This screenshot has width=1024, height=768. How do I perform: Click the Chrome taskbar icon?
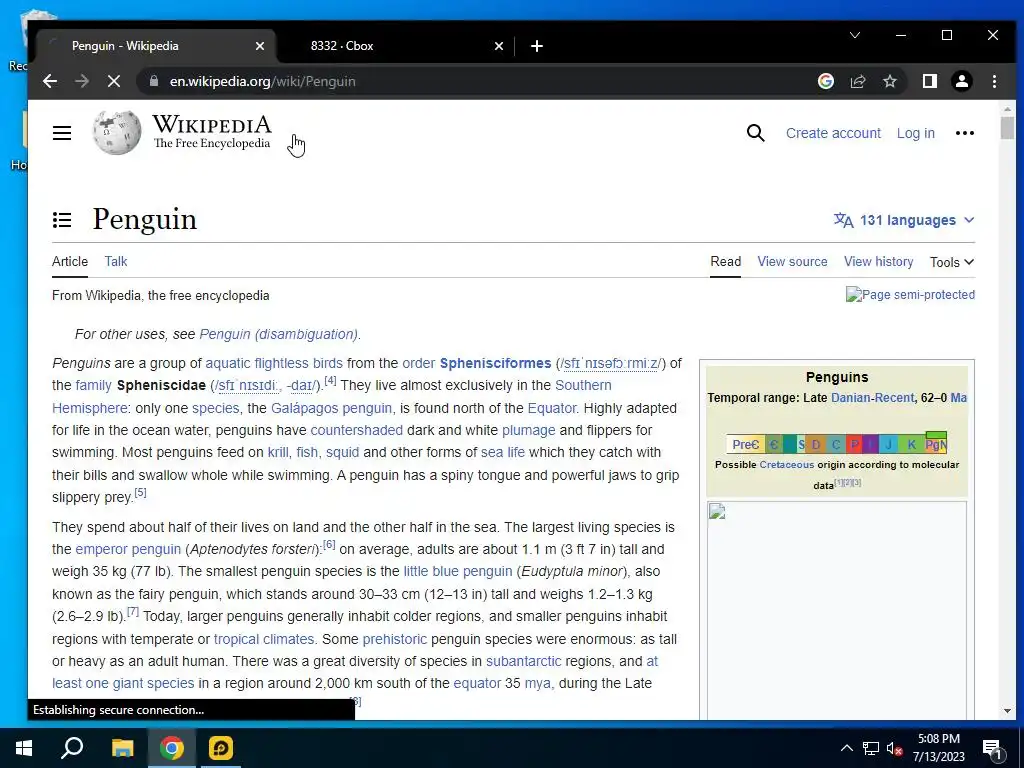coord(171,748)
